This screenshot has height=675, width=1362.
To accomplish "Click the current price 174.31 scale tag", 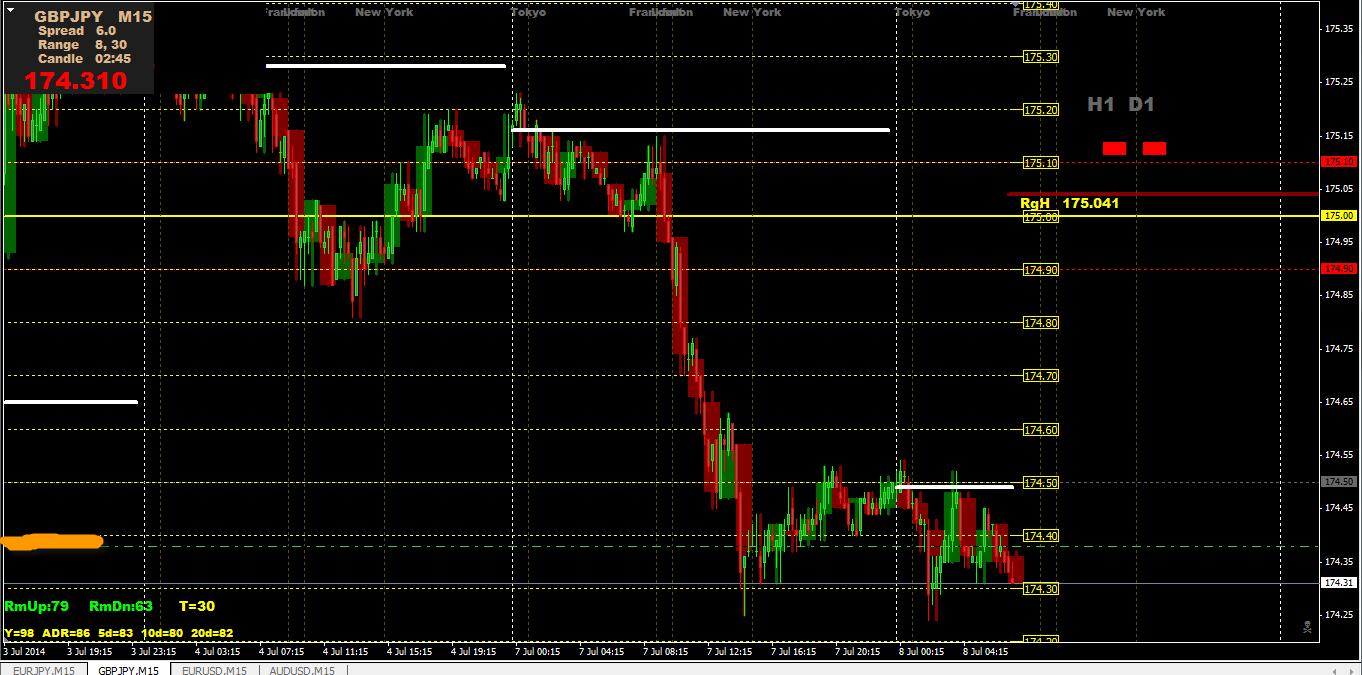I will 1339,583.
